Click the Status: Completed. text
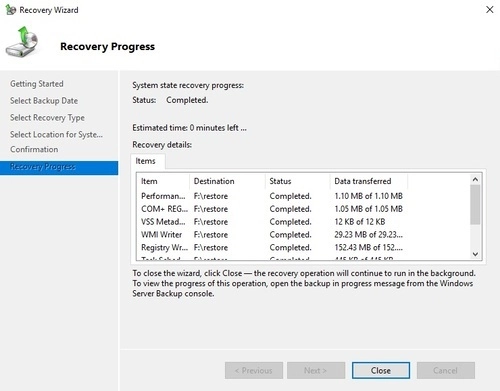This screenshot has height=391, width=500. pos(170,100)
